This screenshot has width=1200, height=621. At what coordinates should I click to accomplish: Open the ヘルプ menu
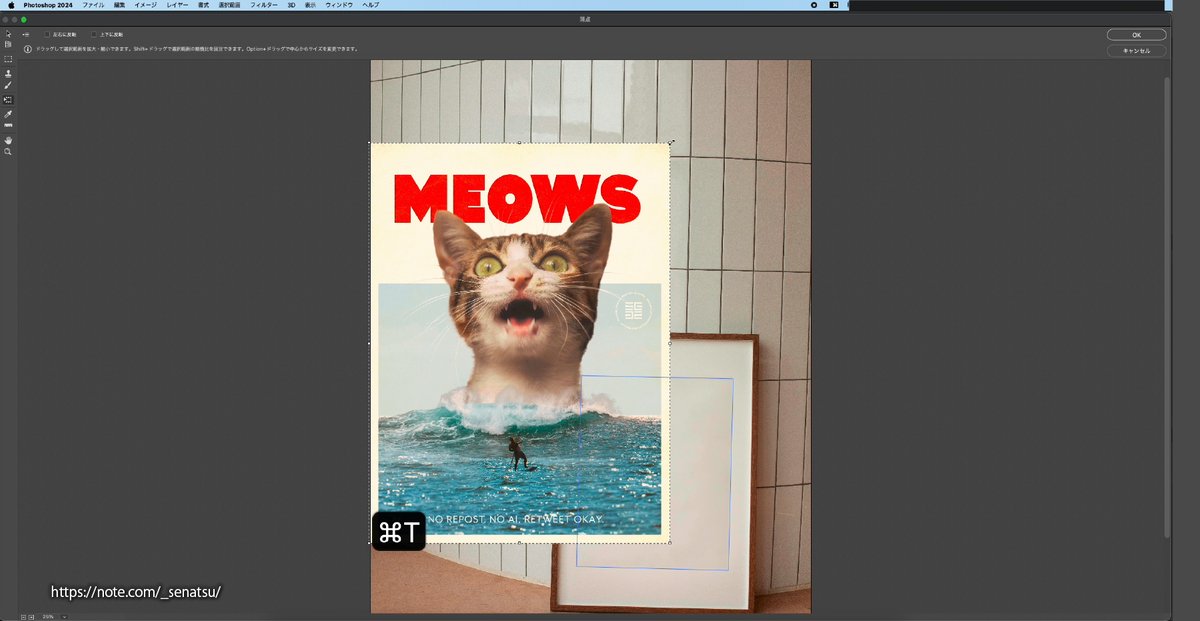click(370, 5)
